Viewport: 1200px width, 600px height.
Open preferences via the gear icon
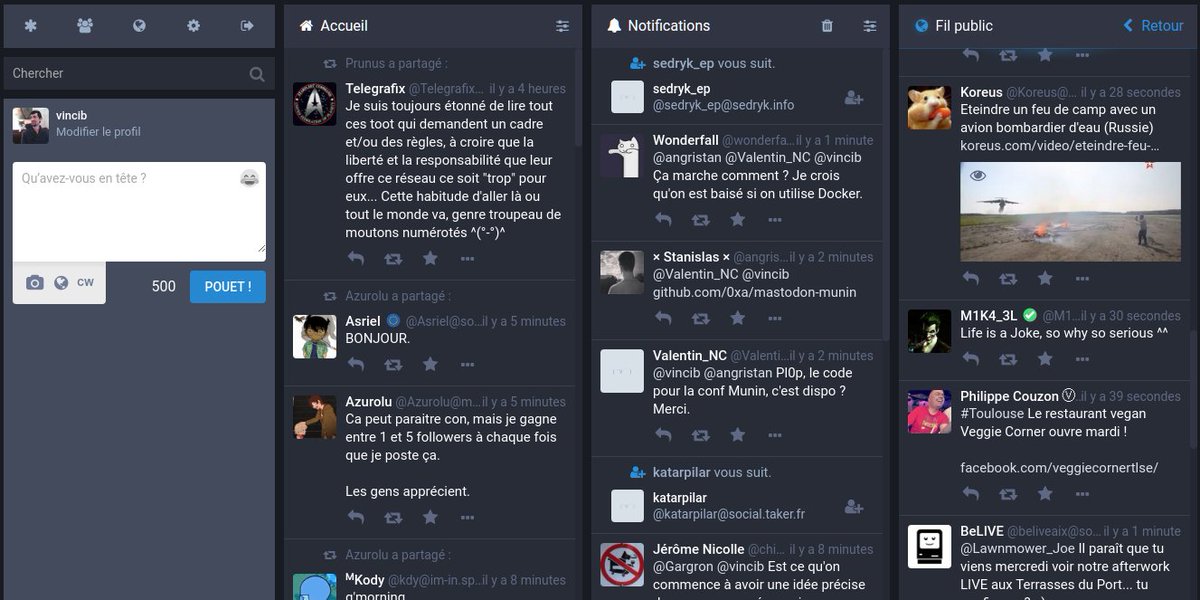coord(193,26)
